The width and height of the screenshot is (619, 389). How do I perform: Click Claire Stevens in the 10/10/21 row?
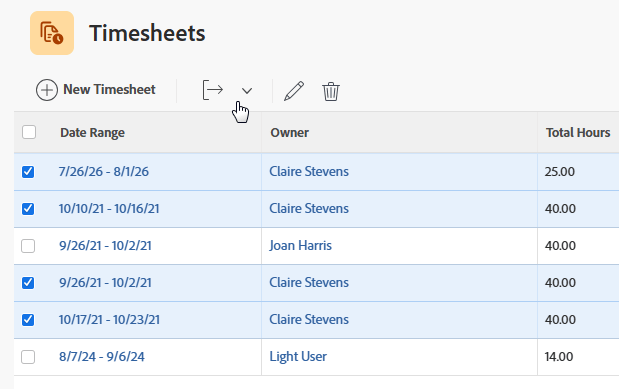tap(309, 209)
